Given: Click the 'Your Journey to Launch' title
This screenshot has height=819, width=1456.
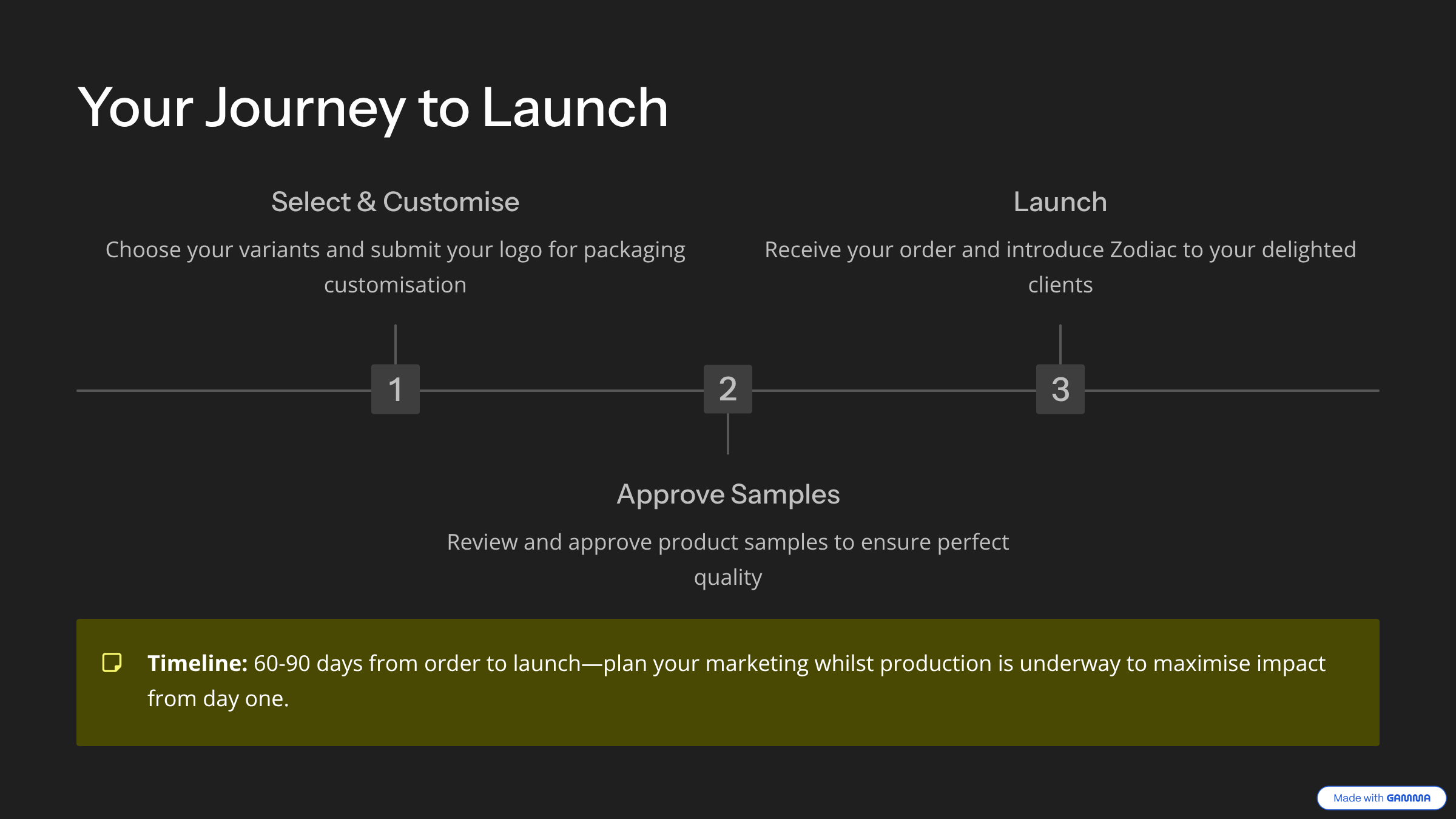Looking at the screenshot, I should (x=372, y=107).
